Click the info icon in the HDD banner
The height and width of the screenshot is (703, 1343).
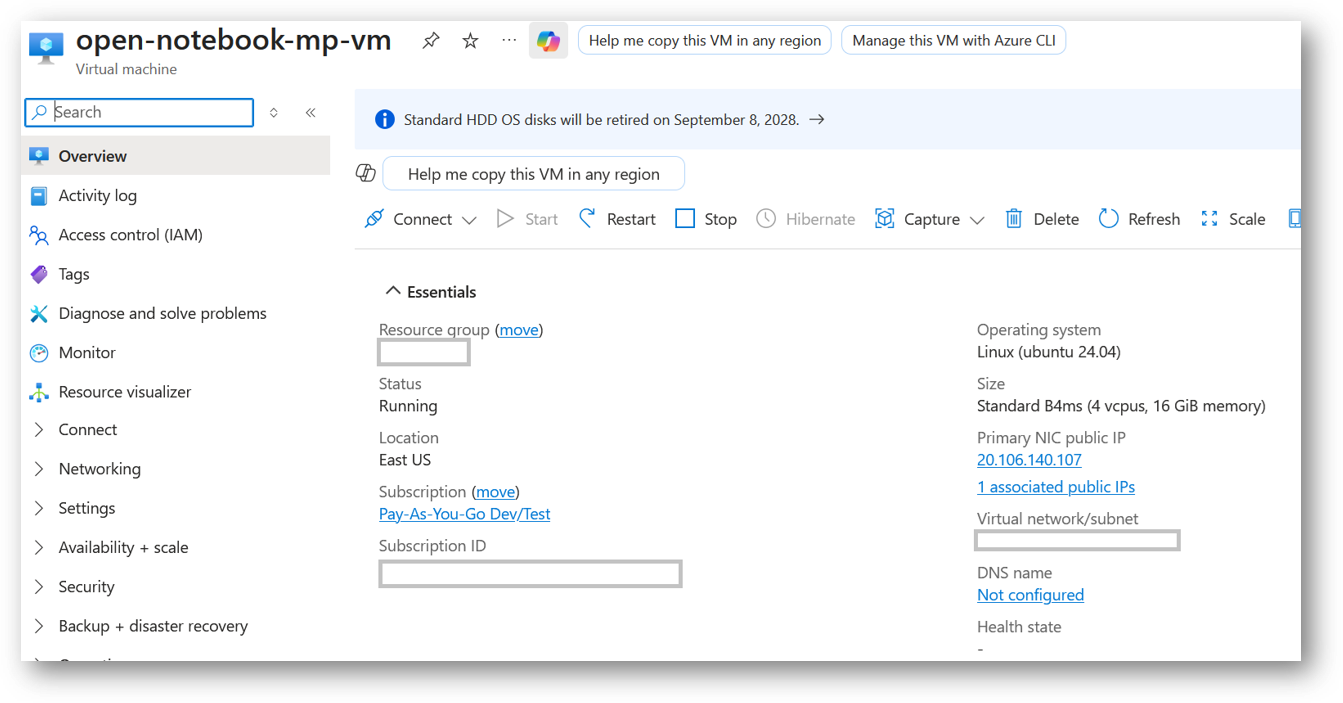(384, 119)
